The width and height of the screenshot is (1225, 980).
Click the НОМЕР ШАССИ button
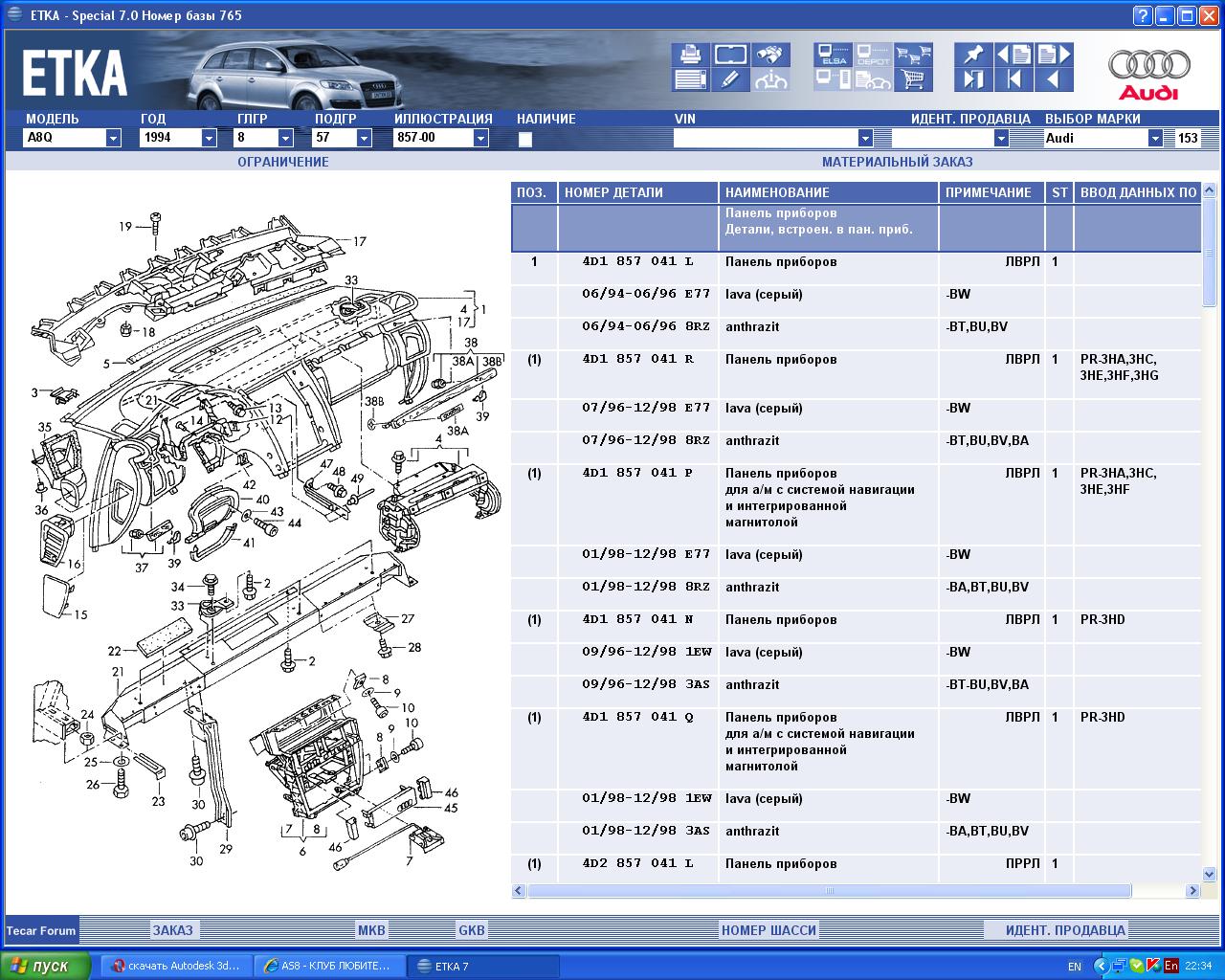coord(768,929)
